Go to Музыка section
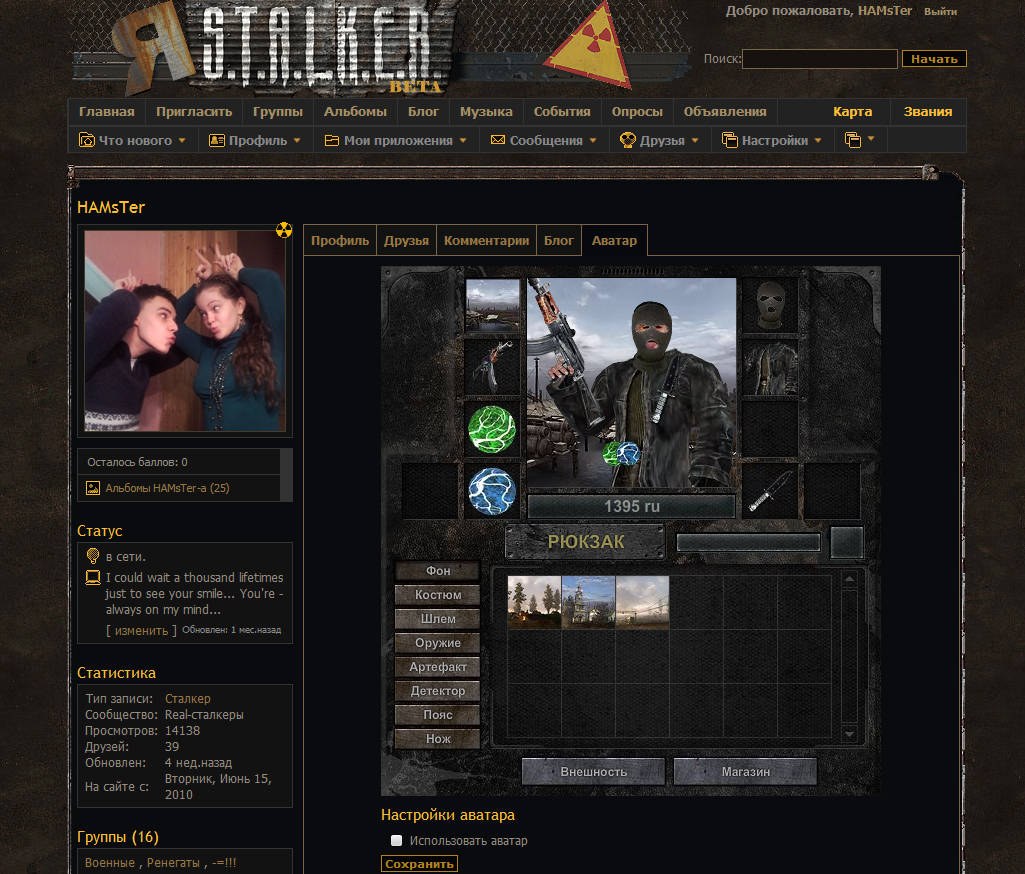Image resolution: width=1025 pixels, height=874 pixels. [x=486, y=111]
